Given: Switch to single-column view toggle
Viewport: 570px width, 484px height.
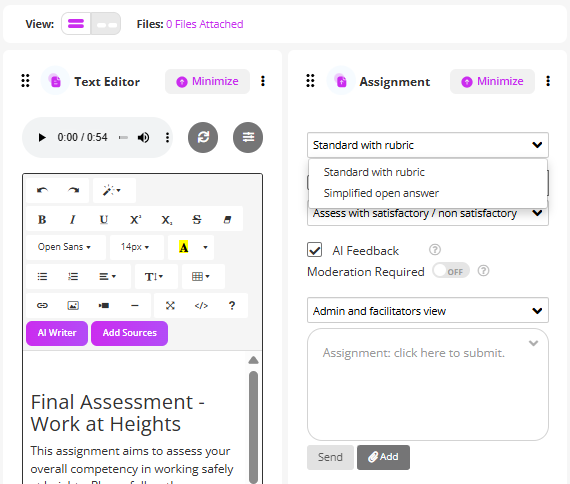Looking at the screenshot, I should (76, 24).
